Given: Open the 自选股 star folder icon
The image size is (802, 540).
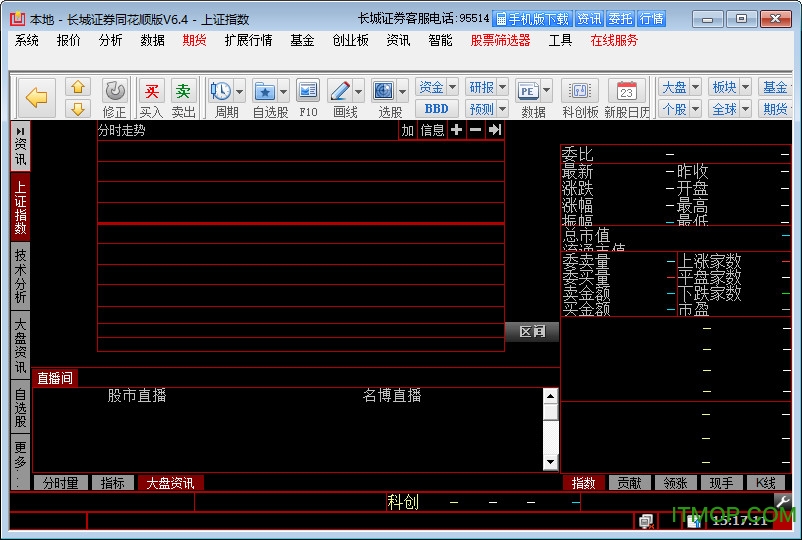Looking at the screenshot, I should [265, 92].
